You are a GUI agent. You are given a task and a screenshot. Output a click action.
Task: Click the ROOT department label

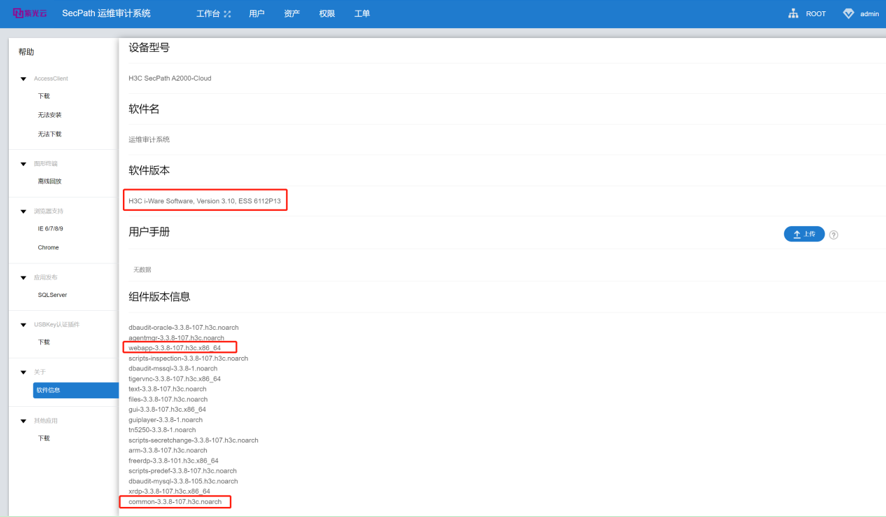click(815, 14)
